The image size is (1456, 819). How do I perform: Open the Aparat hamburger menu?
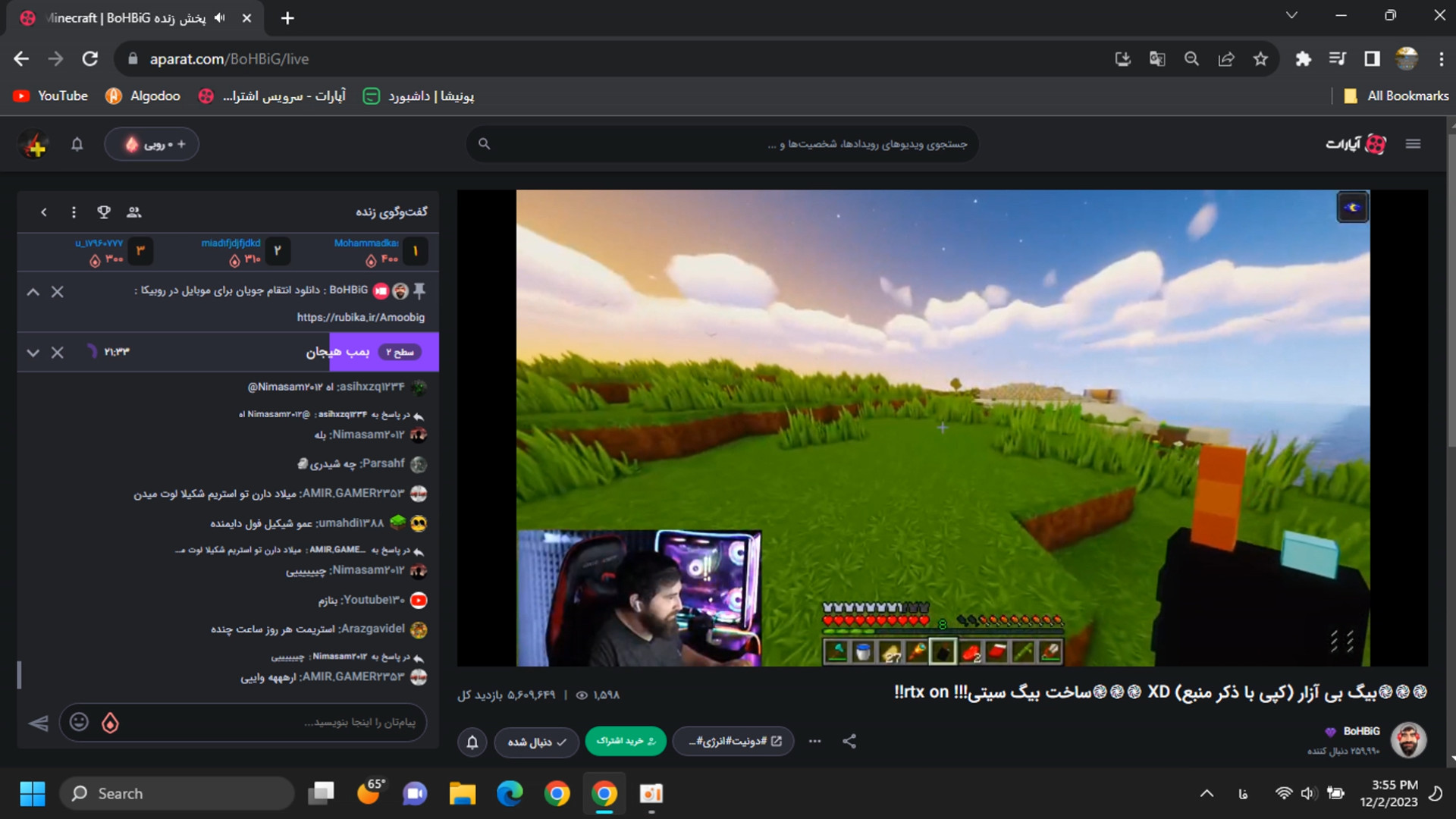point(1413,144)
